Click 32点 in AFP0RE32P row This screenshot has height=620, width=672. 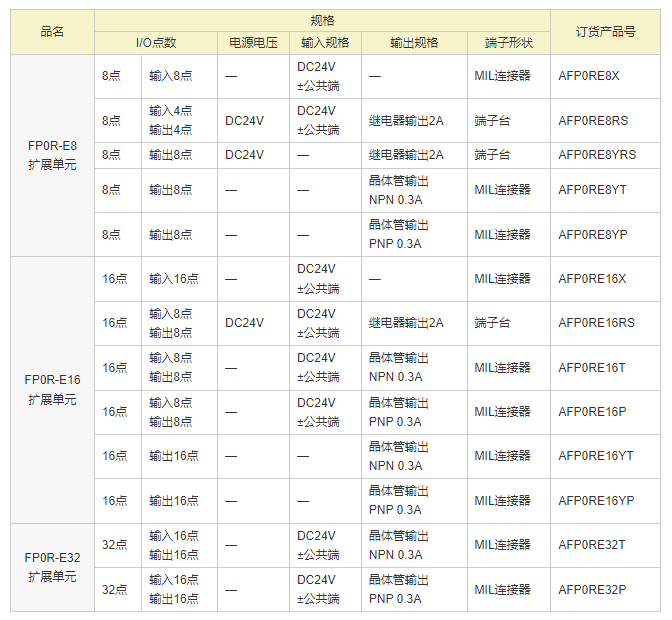[115, 590]
